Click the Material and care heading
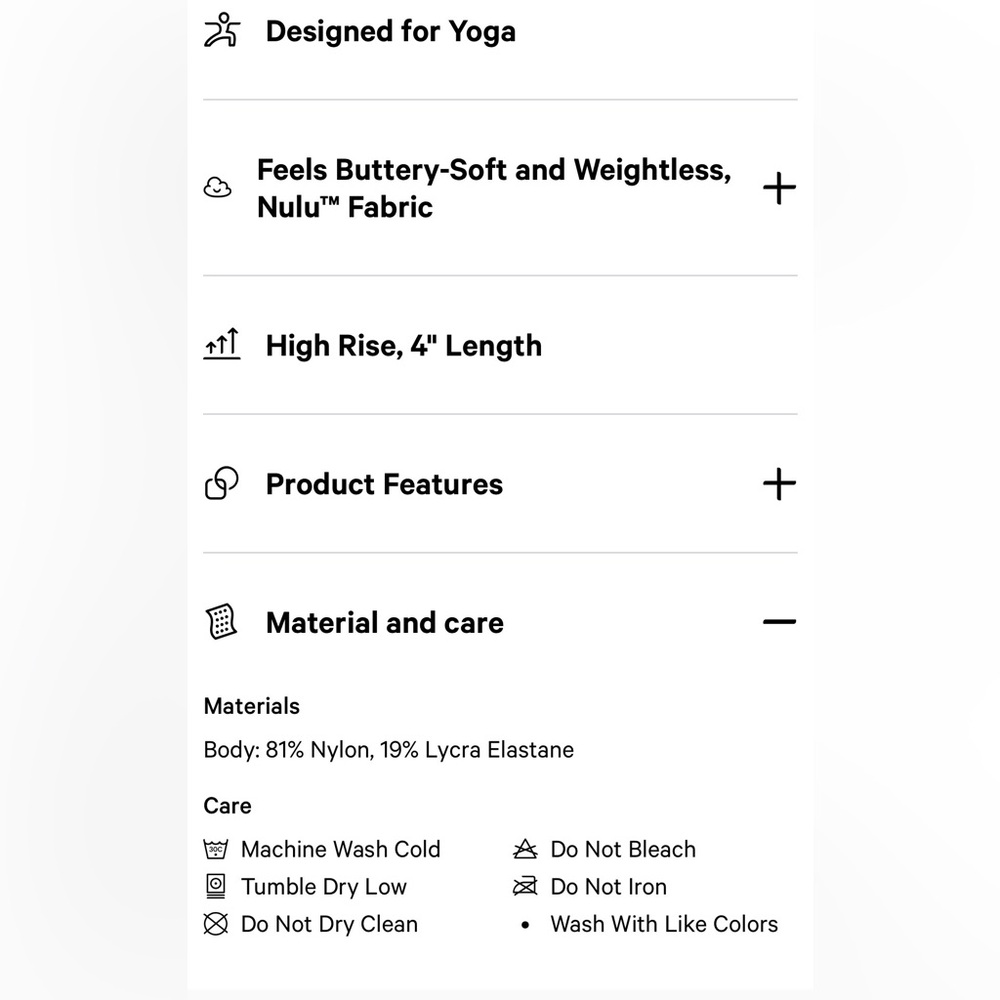Screen dimensions: 1000x1000 [x=385, y=622]
